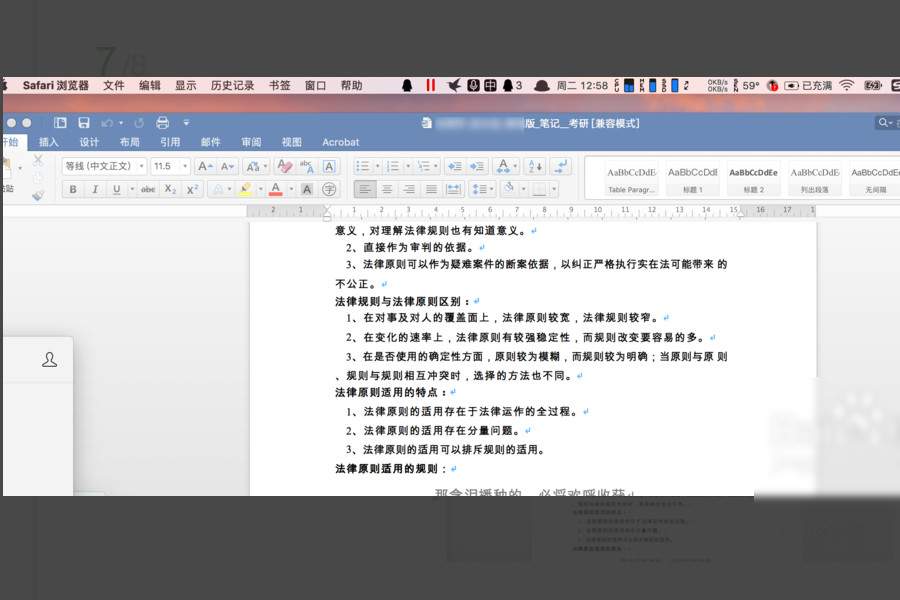Viewport: 900px width, 600px height.
Task: Apply superscript formatting (X²)
Action: click(x=192, y=189)
